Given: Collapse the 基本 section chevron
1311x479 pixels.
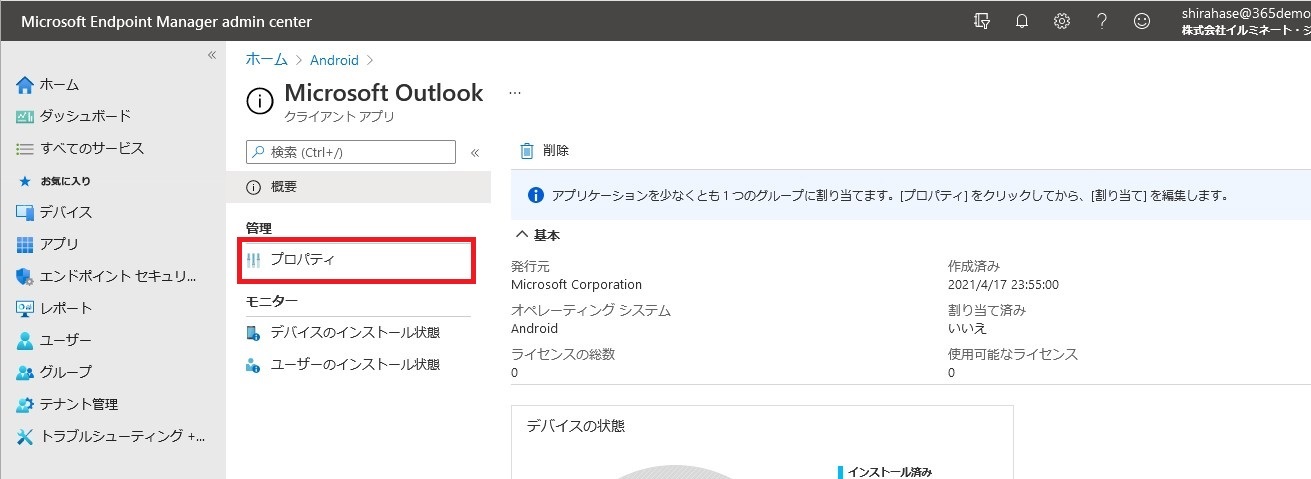Looking at the screenshot, I should click(521, 235).
